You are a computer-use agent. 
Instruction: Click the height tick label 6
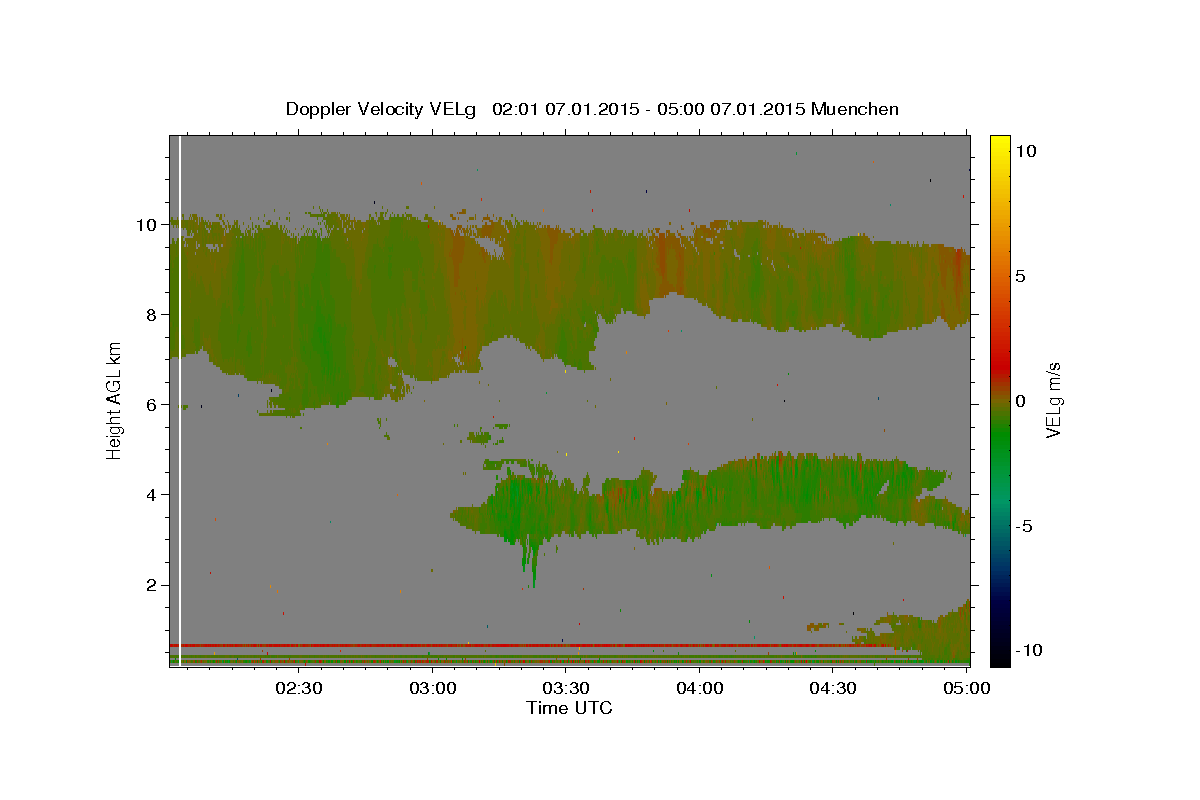pos(153,405)
